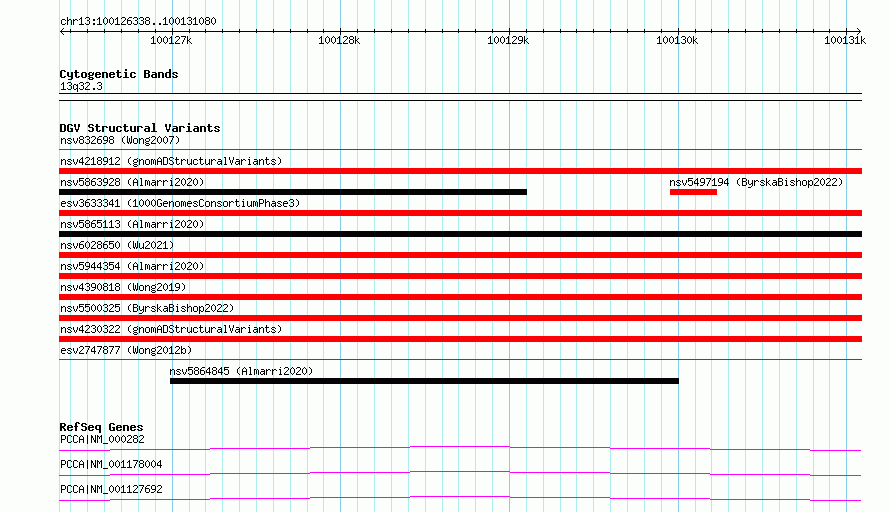The height and width of the screenshot is (512, 890).
Task: Select the PCCA|NM_001127692 transcript label
Action: pyautogui.click(x=111, y=489)
